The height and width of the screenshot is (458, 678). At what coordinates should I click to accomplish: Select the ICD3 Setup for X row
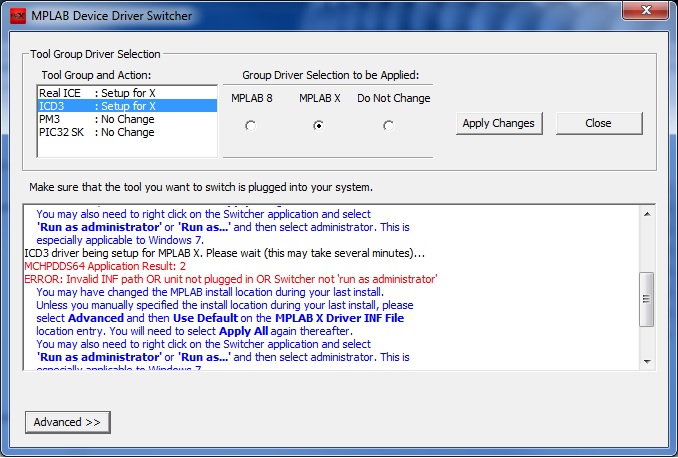click(127, 106)
